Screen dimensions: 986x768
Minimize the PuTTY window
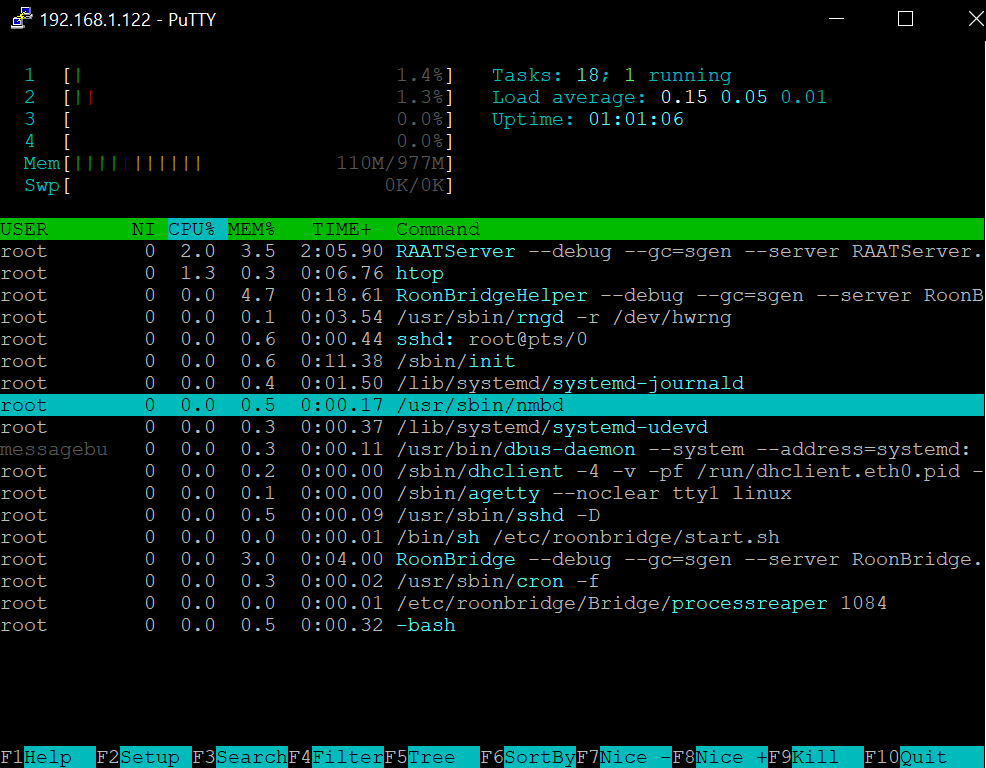836,19
